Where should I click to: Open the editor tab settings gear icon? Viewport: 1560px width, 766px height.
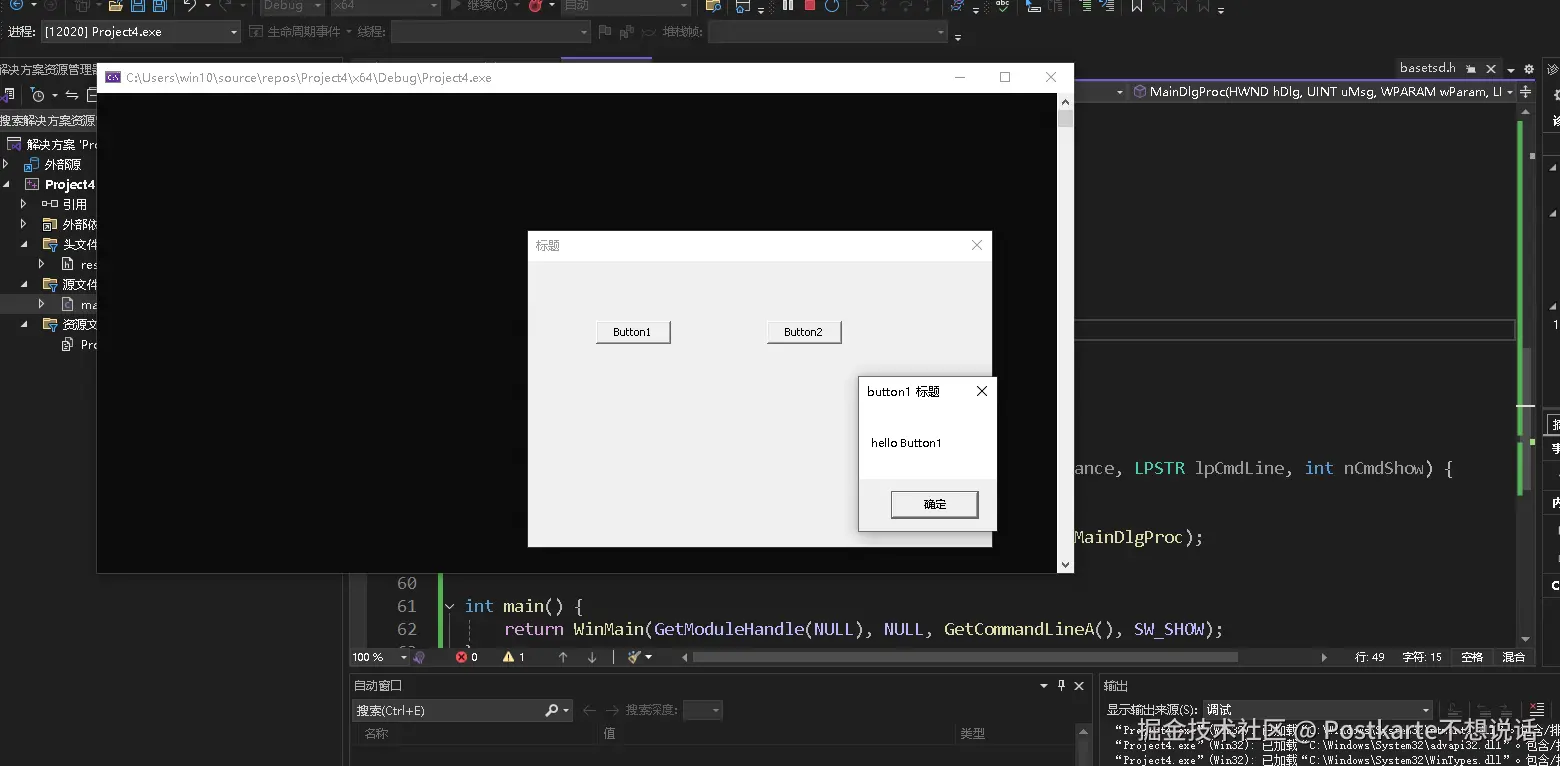click(1529, 69)
